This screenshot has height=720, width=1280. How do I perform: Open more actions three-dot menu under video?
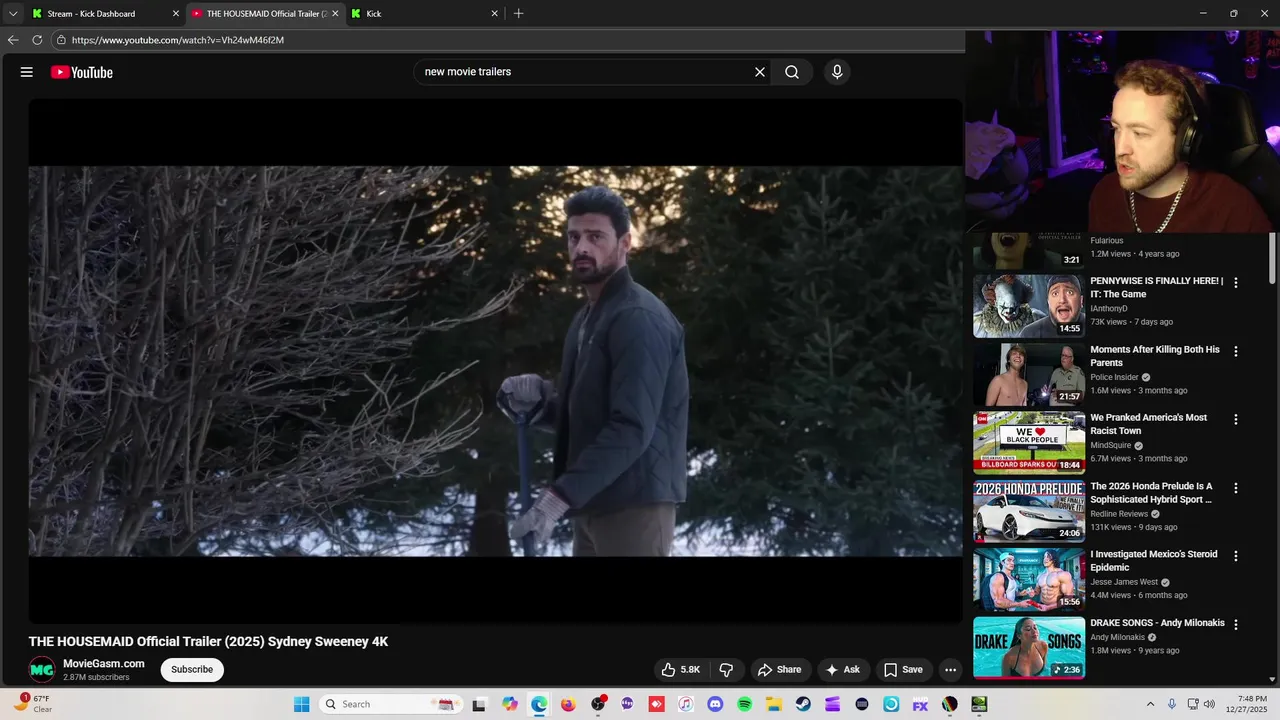(951, 670)
